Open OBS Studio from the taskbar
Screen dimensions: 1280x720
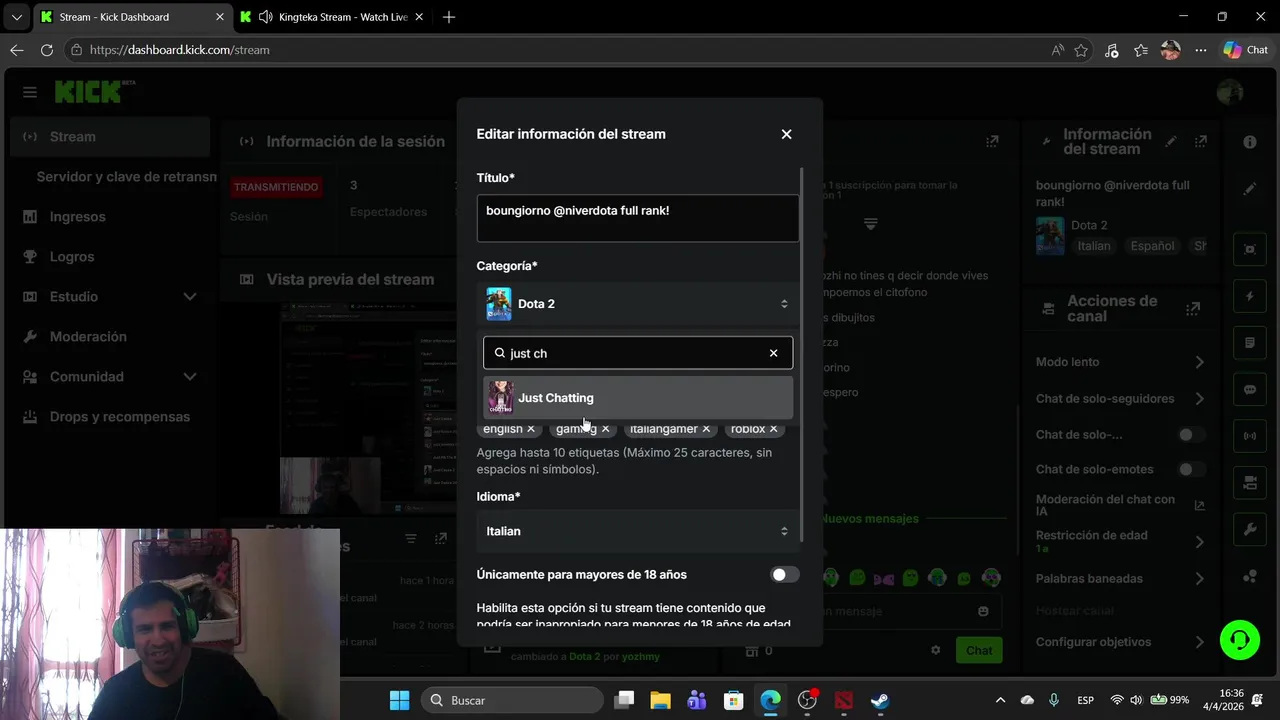(x=807, y=700)
